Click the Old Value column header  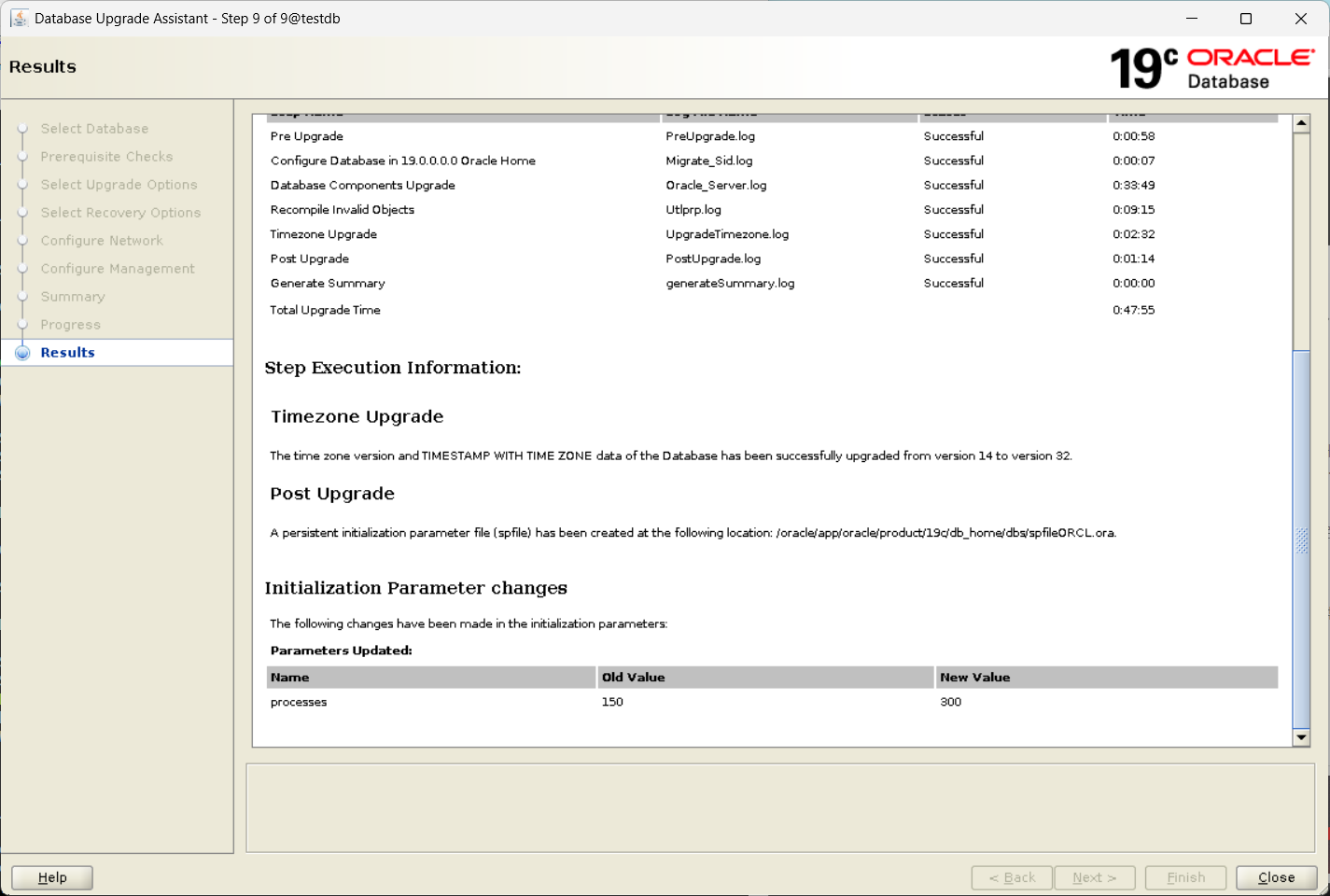pyautogui.click(x=765, y=678)
